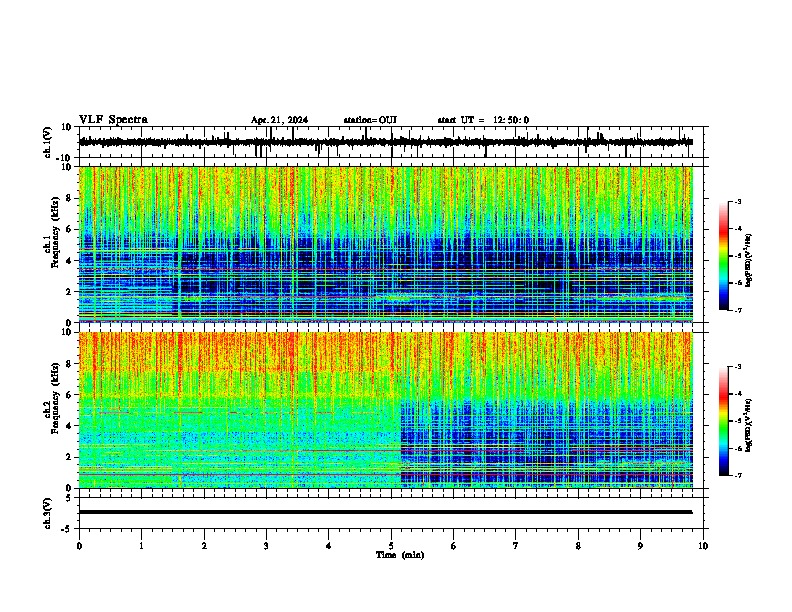
Task: Click the 4 kHz tick on ch.1 spectrogram
Action: point(69,261)
